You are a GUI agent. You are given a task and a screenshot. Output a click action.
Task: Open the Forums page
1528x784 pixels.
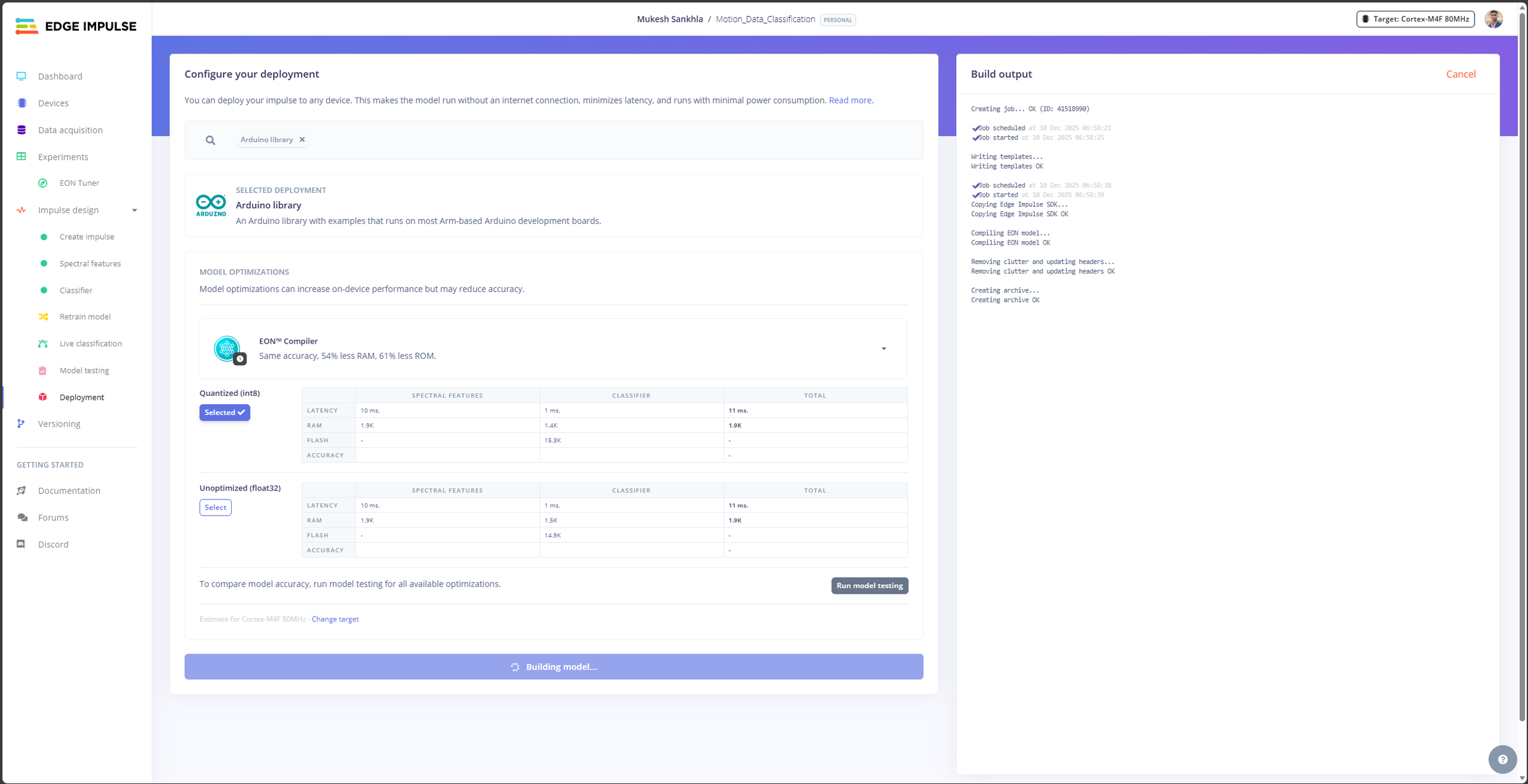53,517
